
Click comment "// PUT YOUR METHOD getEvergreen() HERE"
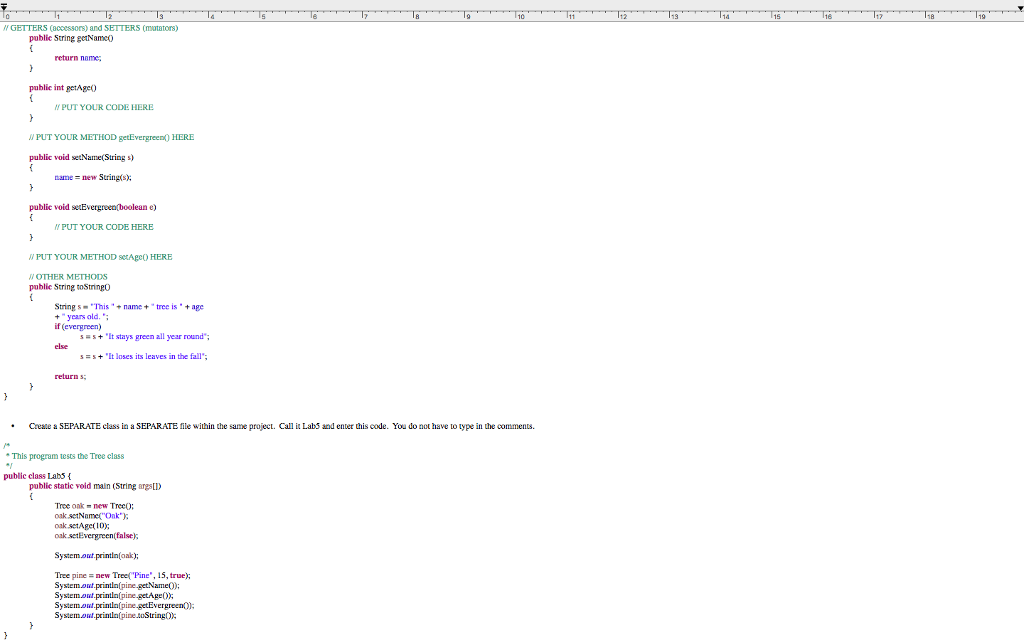click(x=112, y=138)
